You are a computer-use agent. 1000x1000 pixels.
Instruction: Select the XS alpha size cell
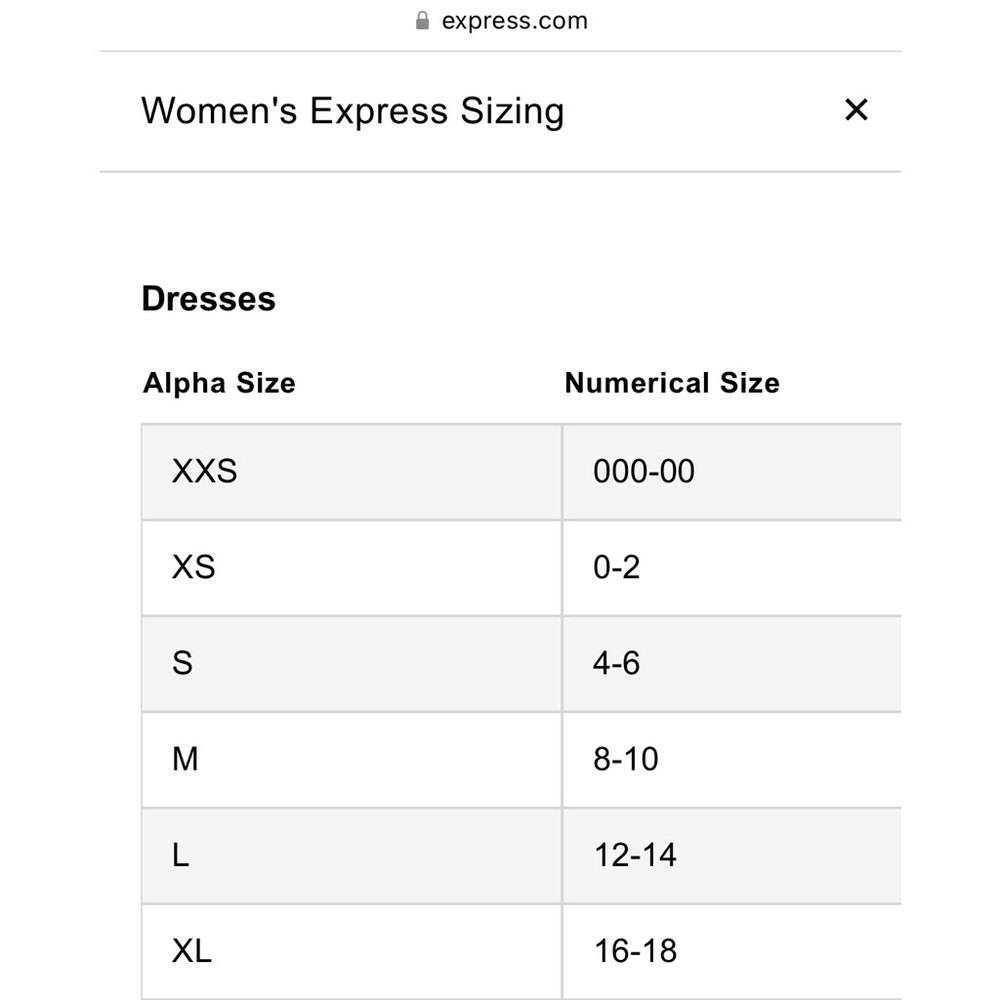click(x=351, y=568)
